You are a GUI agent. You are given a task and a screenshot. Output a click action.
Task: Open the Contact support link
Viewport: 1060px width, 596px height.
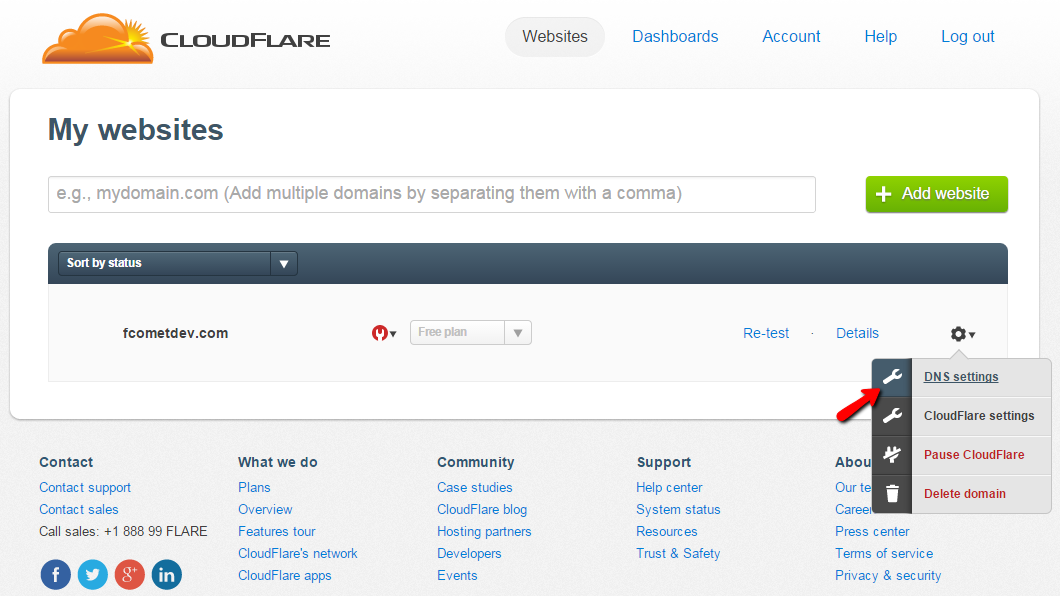(x=85, y=487)
